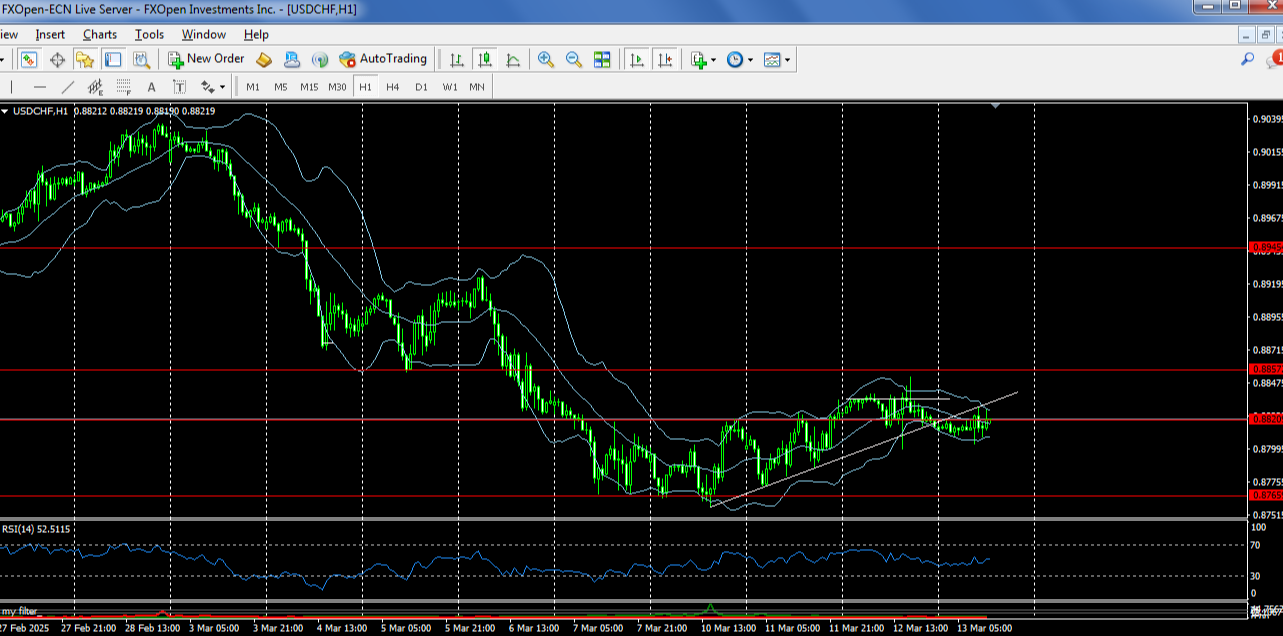Switch chart to Bar Chart style

coord(457,60)
